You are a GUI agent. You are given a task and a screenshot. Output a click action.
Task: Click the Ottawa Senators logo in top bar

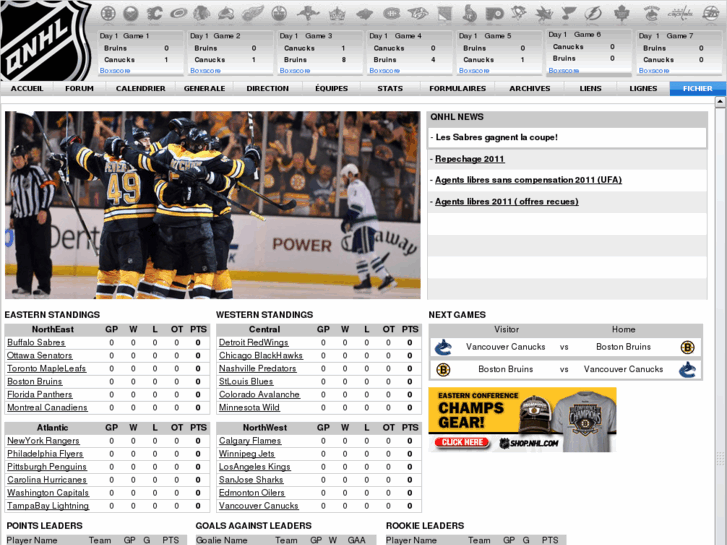(x=470, y=13)
